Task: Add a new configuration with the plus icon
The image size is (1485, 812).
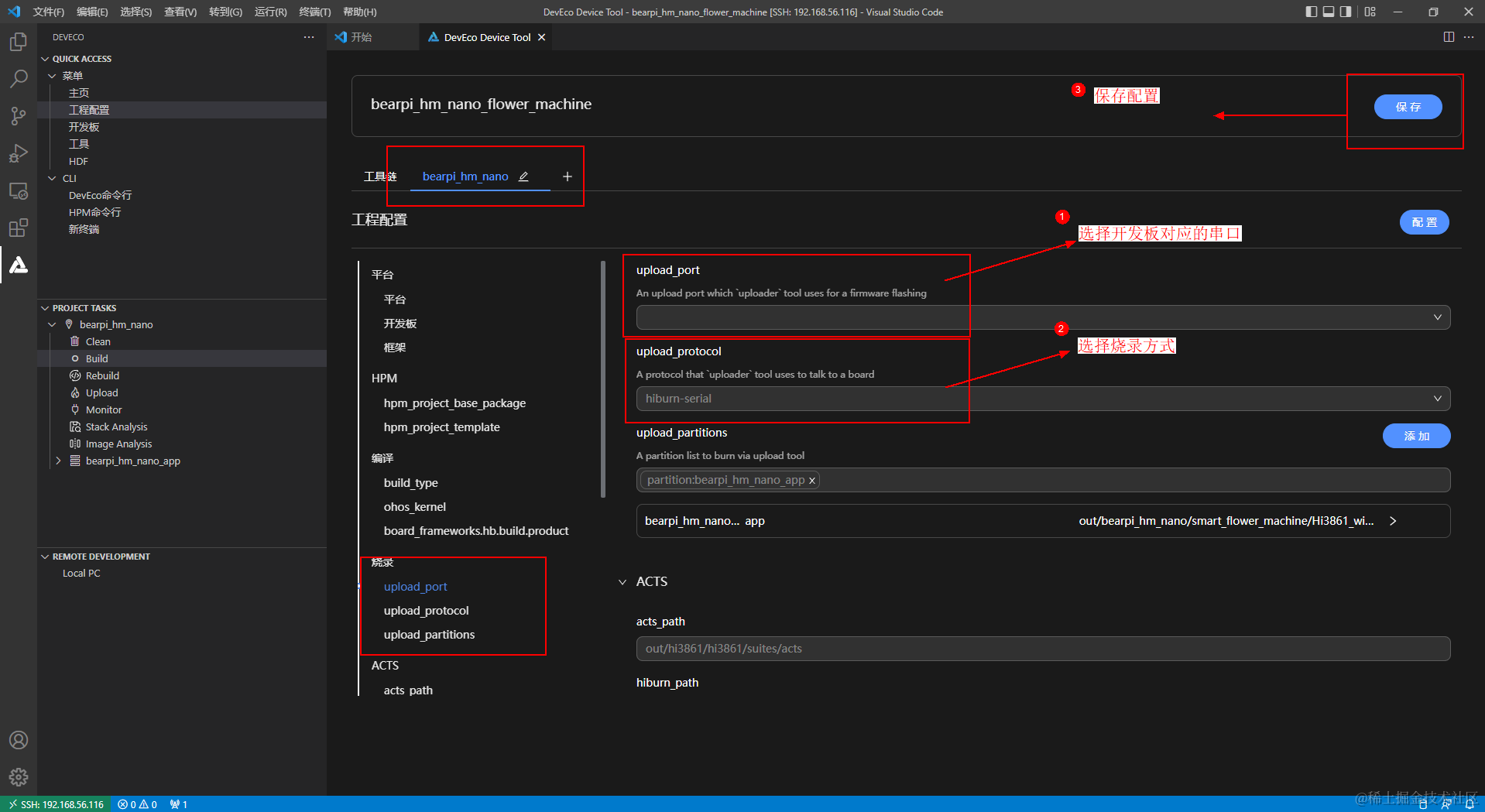Action: click(x=568, y=176)
